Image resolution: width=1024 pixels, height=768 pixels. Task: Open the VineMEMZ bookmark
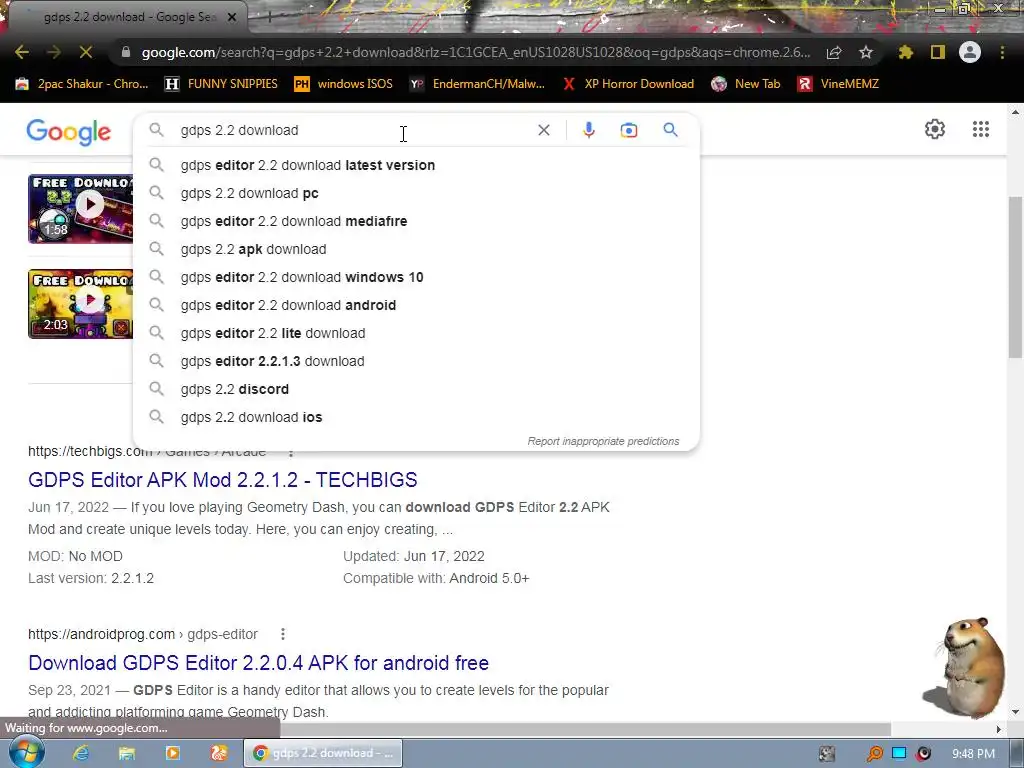(x=839, y=84)
